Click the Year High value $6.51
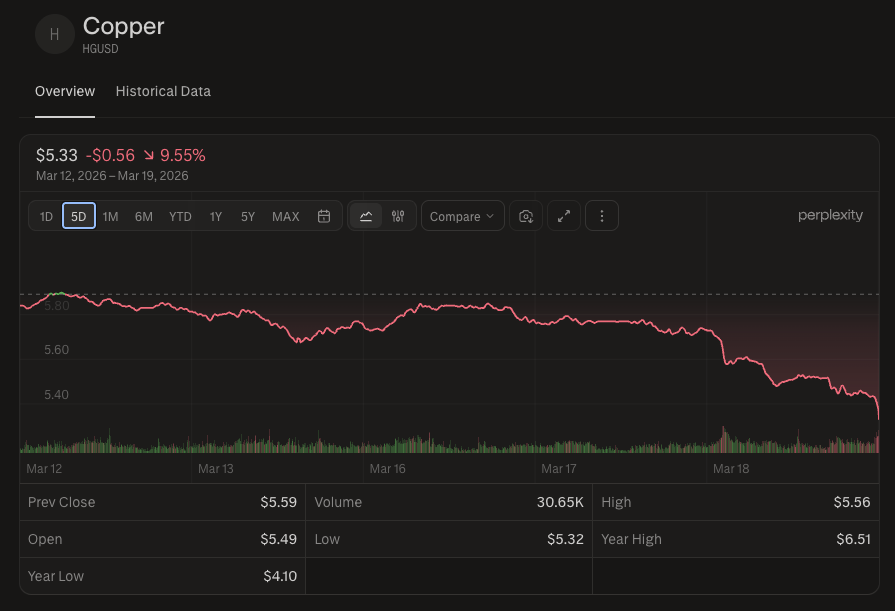Viewport: 895px width, 611px height. [853, 540]
